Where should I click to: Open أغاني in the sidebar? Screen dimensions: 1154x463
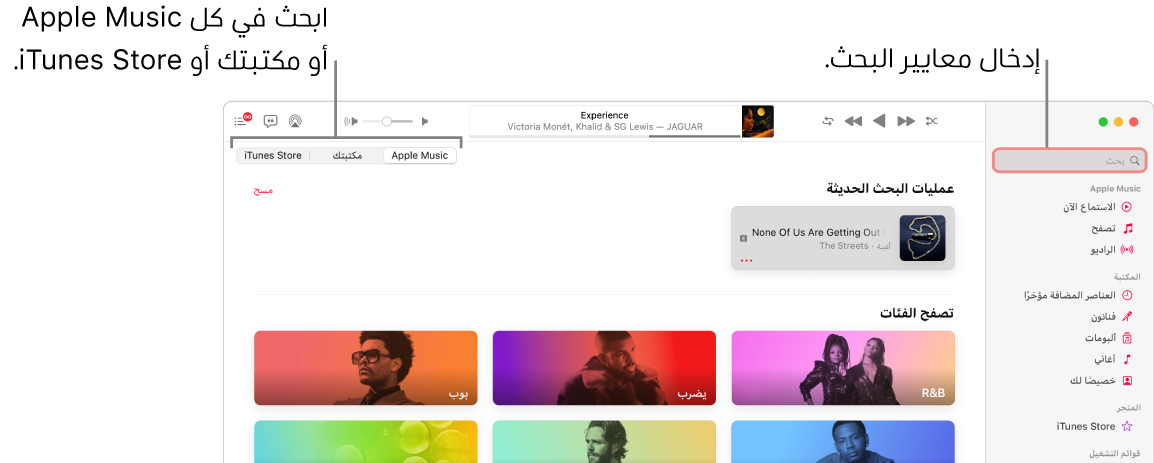tap(1114, 359)
